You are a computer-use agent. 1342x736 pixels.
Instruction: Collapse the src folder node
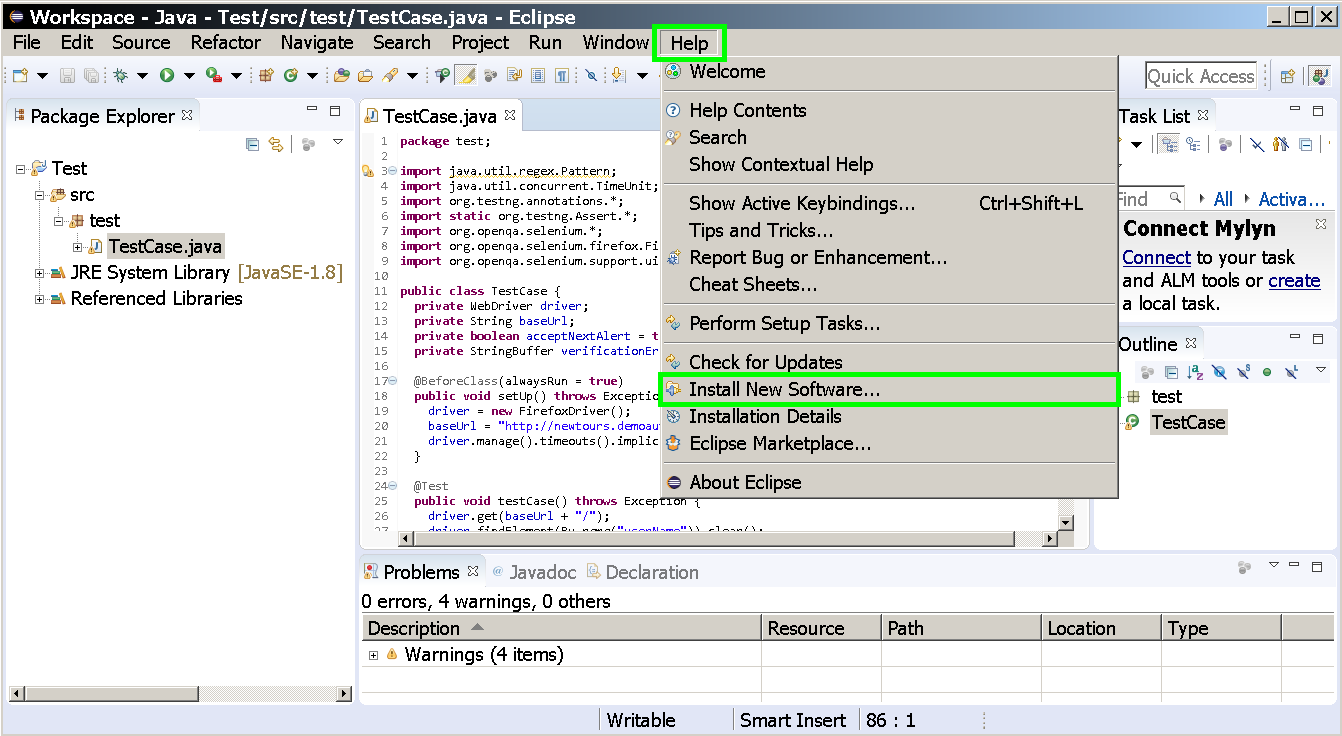pyautogui.click(x=40, y=194)
